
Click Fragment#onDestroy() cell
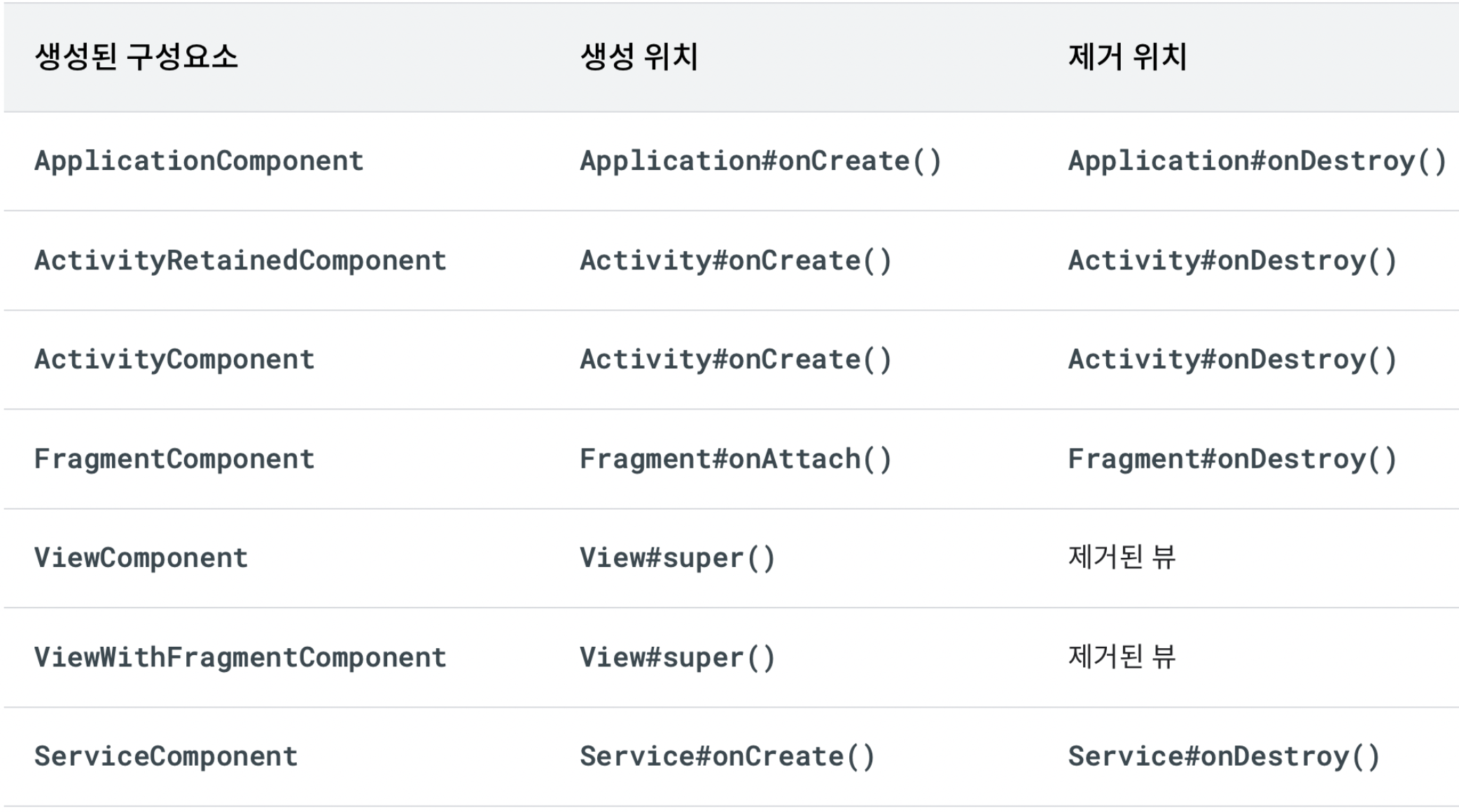[1232, 459]
